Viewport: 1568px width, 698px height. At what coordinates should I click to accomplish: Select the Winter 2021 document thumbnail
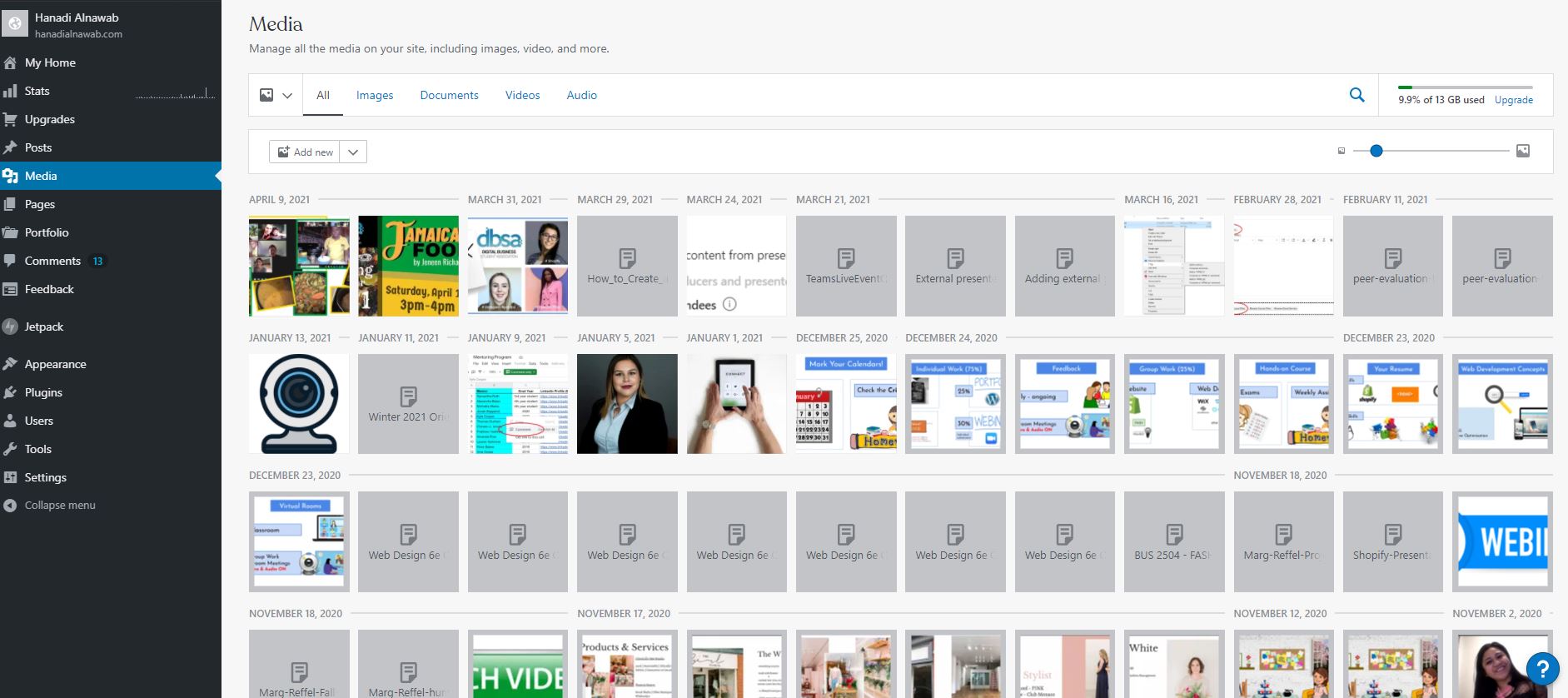click(408, 404)
